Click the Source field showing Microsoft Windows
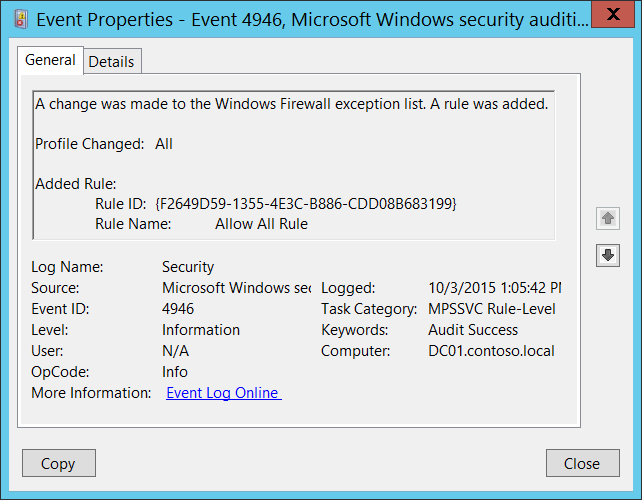The width and height of the screenshot is (642, 500). (236, 288)
